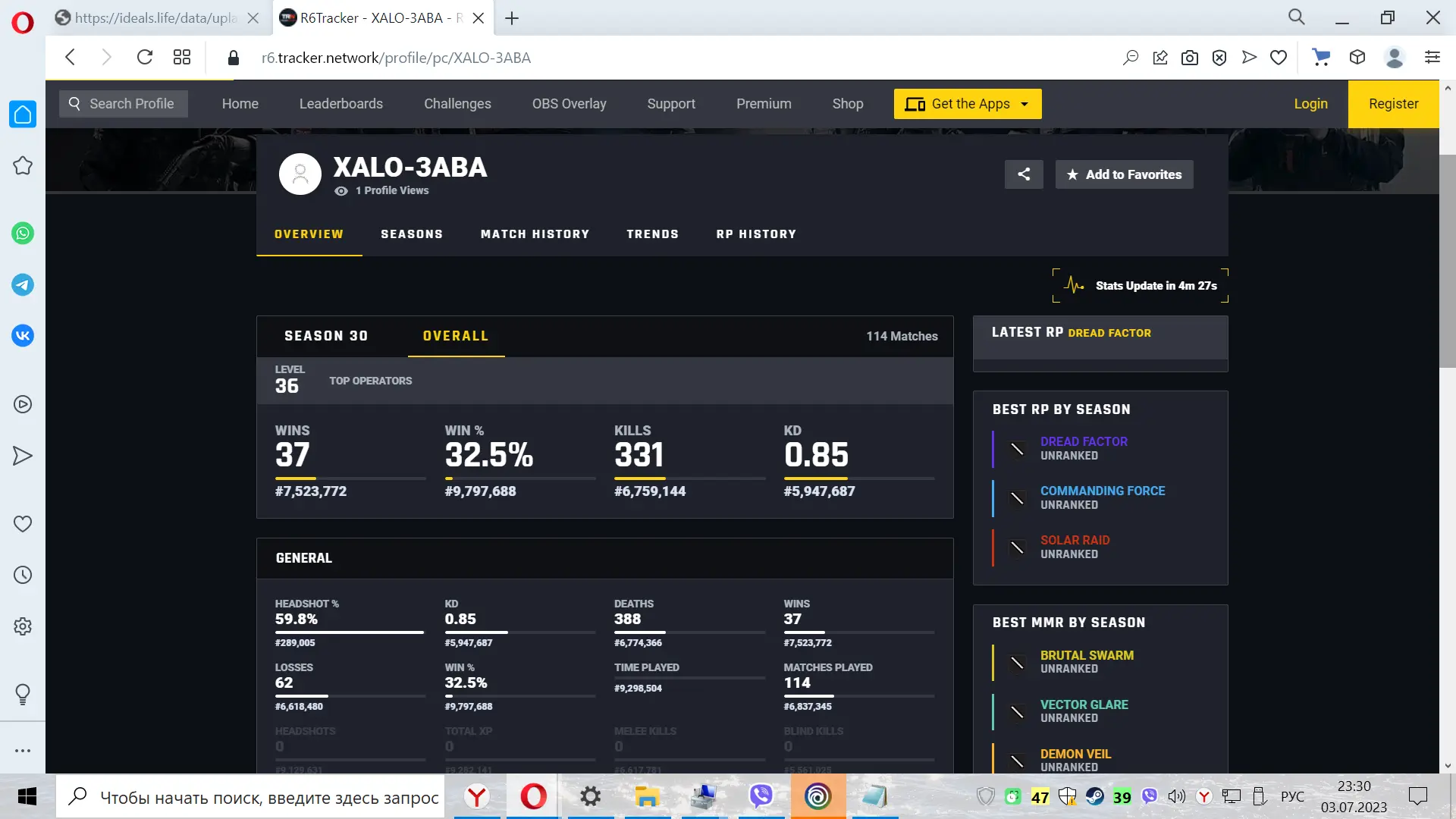Open sidebar settings gear
The height and width of the screenshot is (819, 1456).
coord(23,626)
